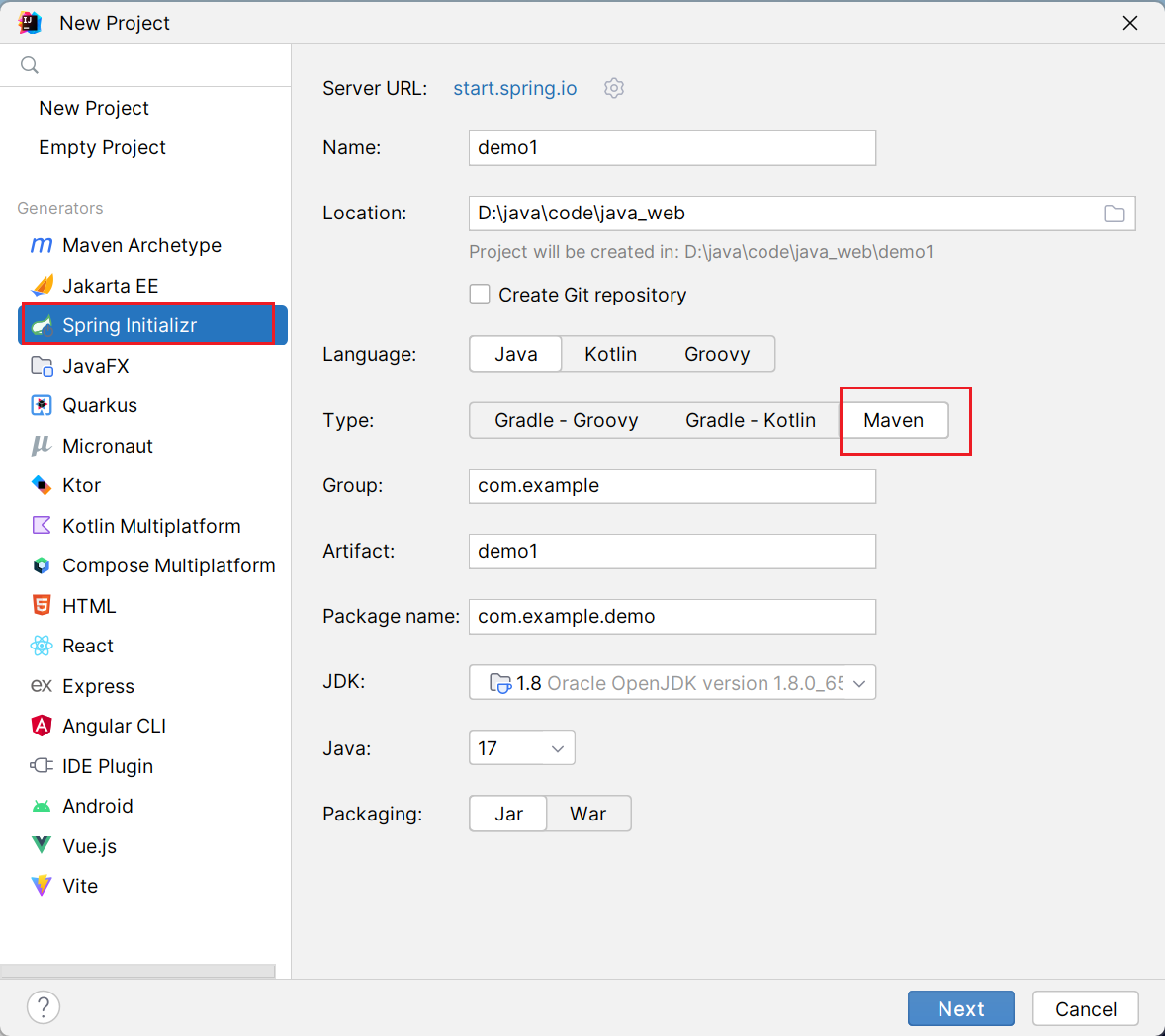
Task: Select New Project in left list
Action: pyautogui.click(x=94, y=108)
